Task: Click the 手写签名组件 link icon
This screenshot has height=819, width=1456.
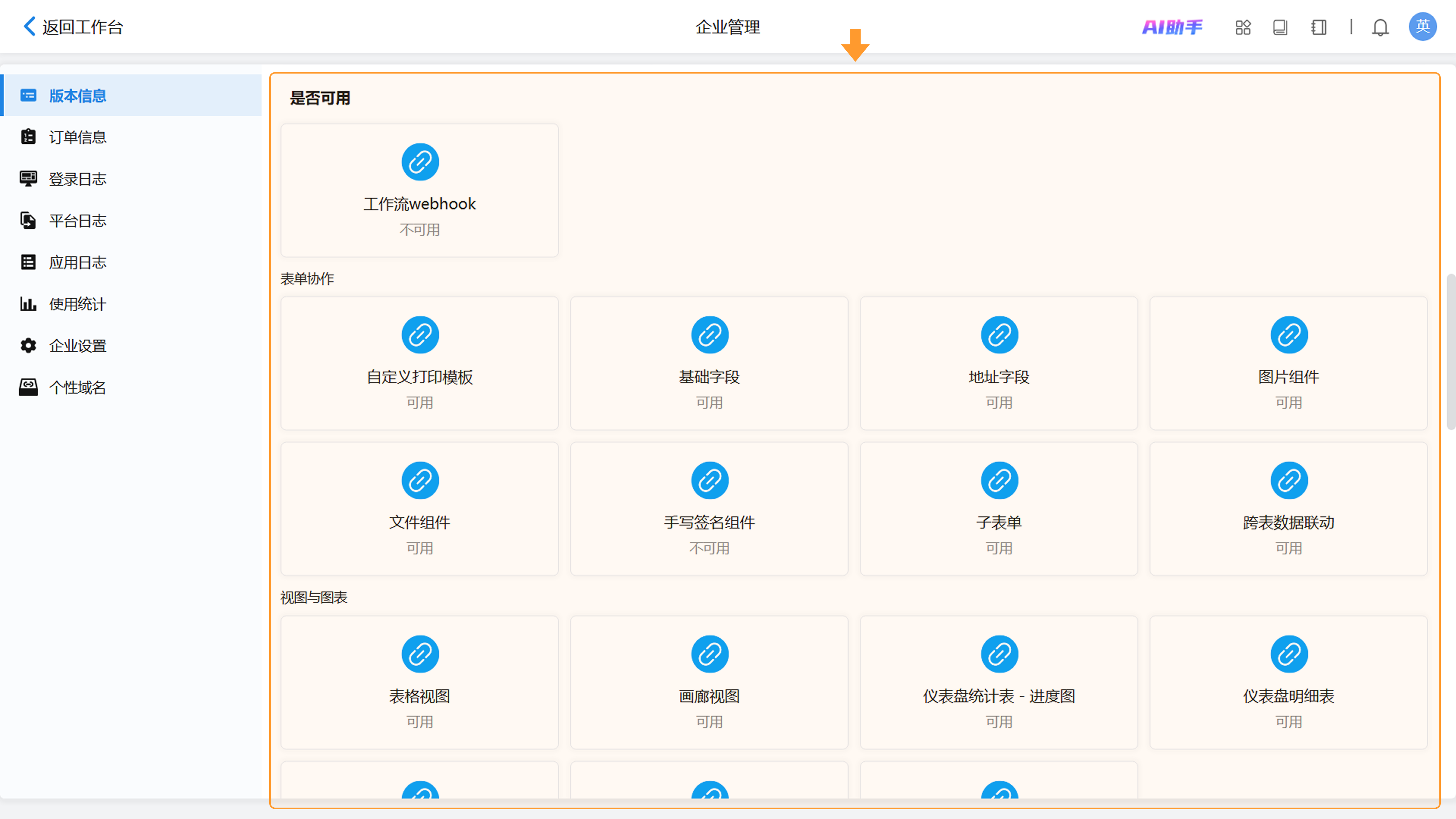Action: pyautogui.click(x=710, y=481)
